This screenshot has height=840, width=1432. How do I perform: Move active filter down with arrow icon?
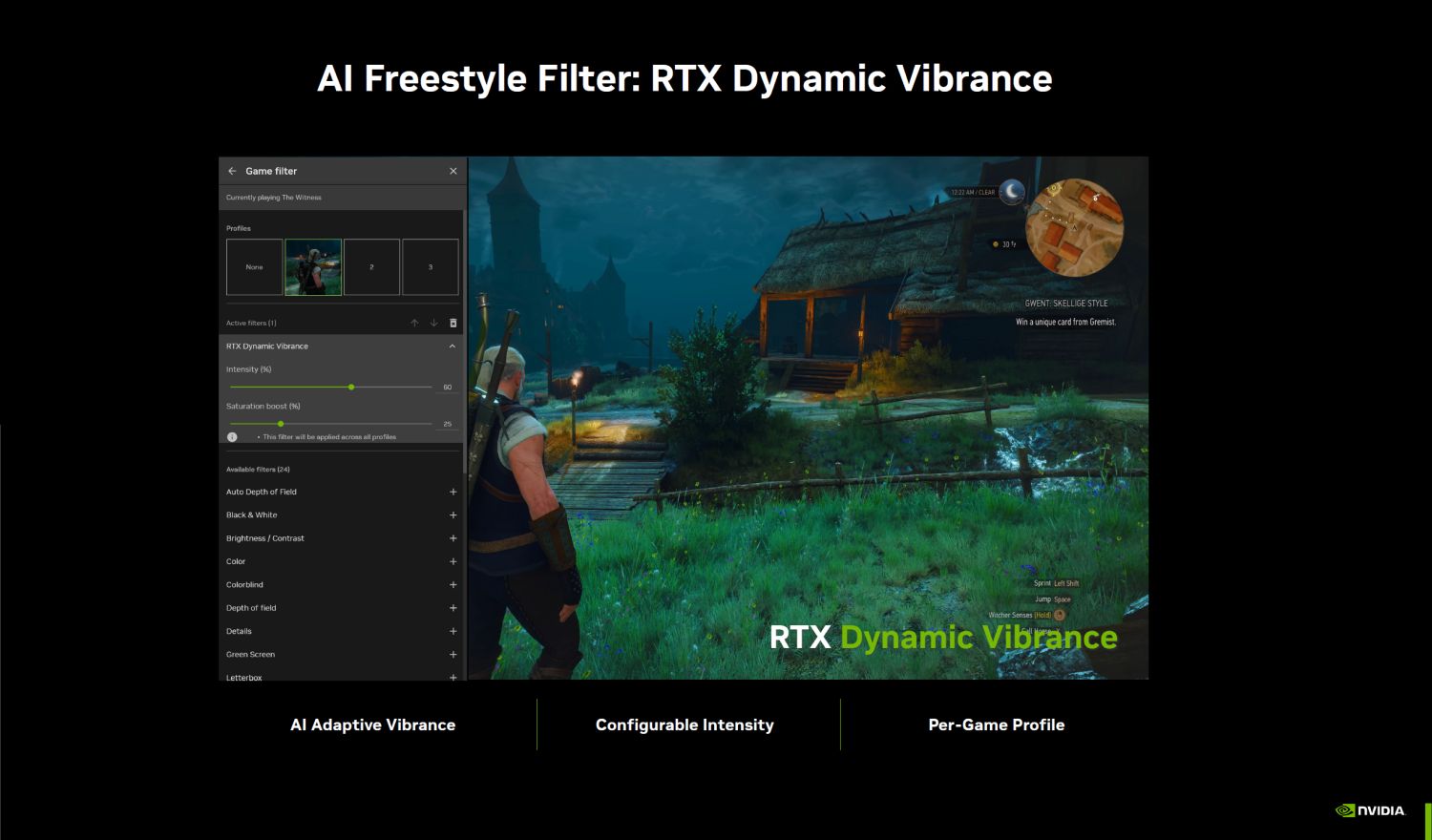click(433, 323)
